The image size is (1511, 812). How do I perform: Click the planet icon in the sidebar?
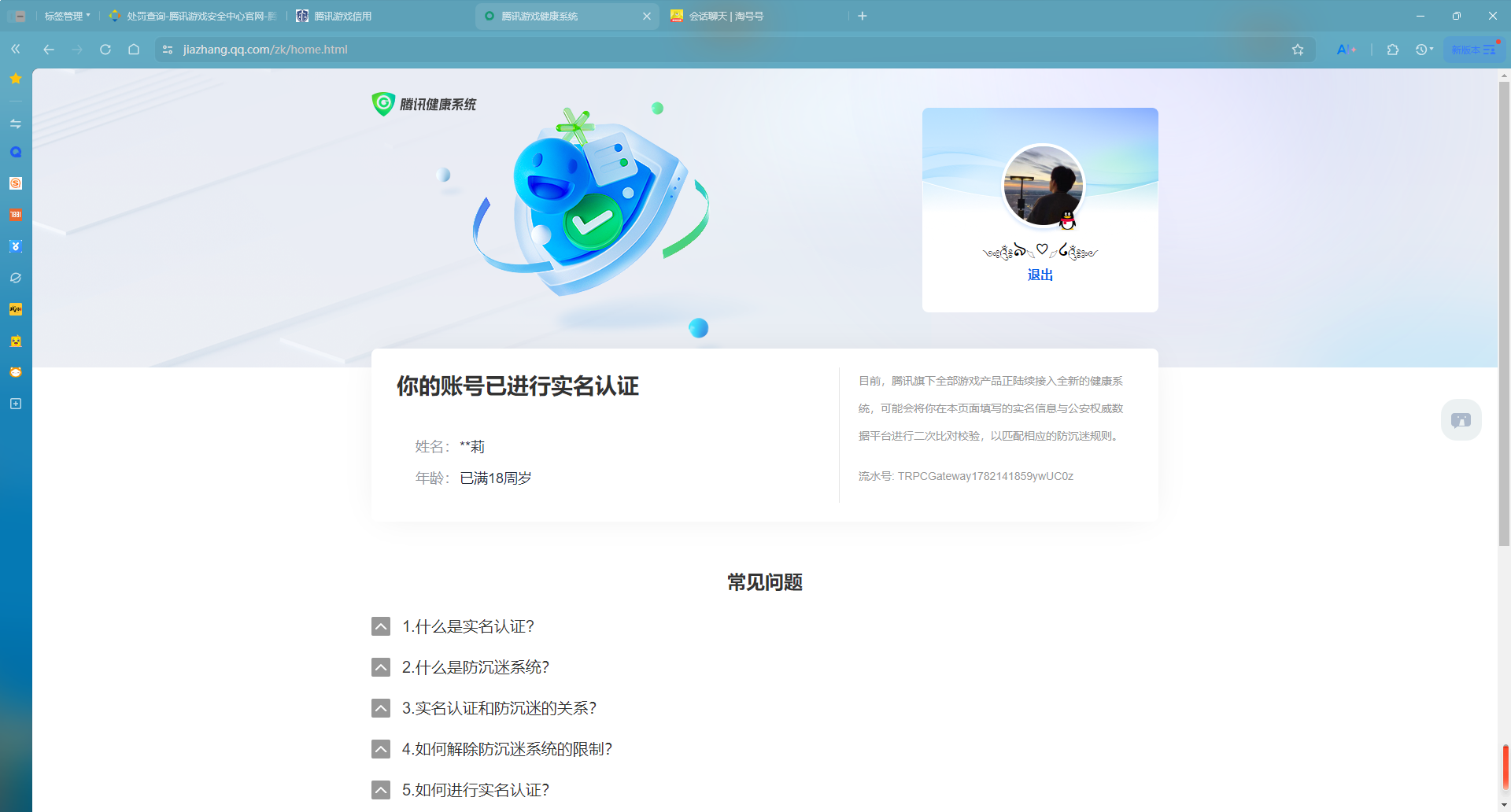(x=16, y=278)
